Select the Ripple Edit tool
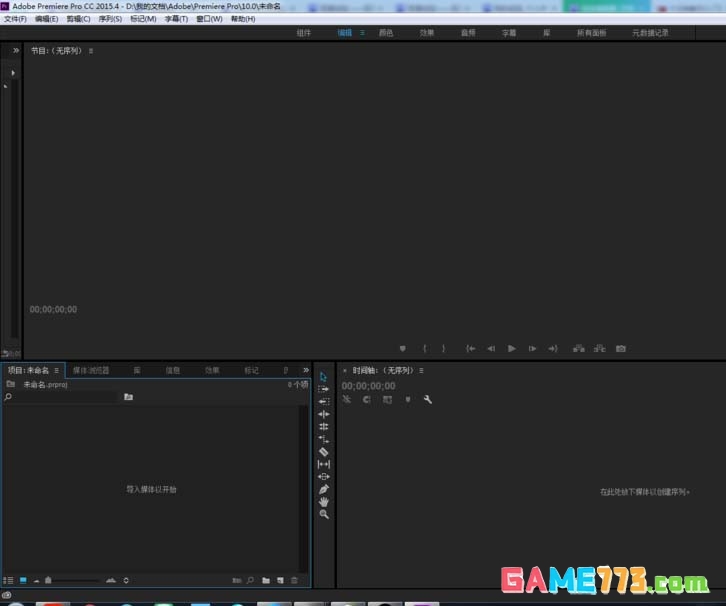726x606 pixels. pos(324,414)
